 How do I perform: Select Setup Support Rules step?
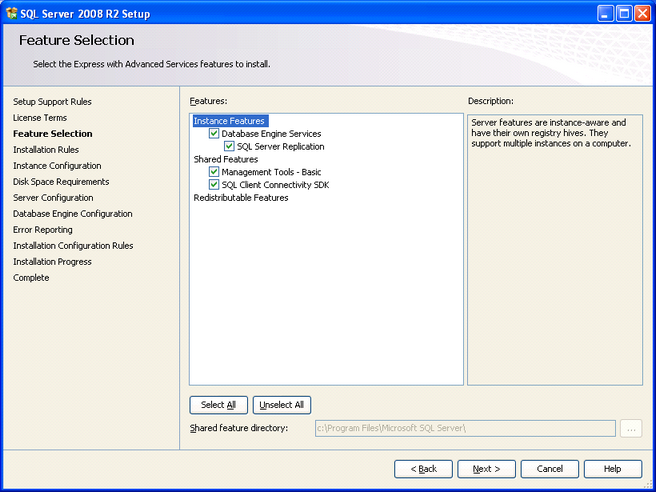(52, 102)
